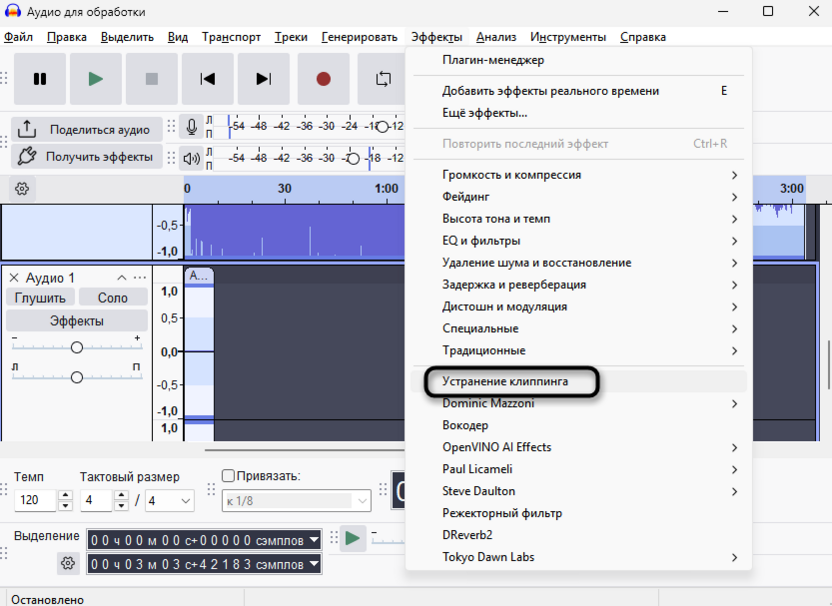Click the Pause transport button
The width and height of the screenshot is (832, 606).
point(40,79)
